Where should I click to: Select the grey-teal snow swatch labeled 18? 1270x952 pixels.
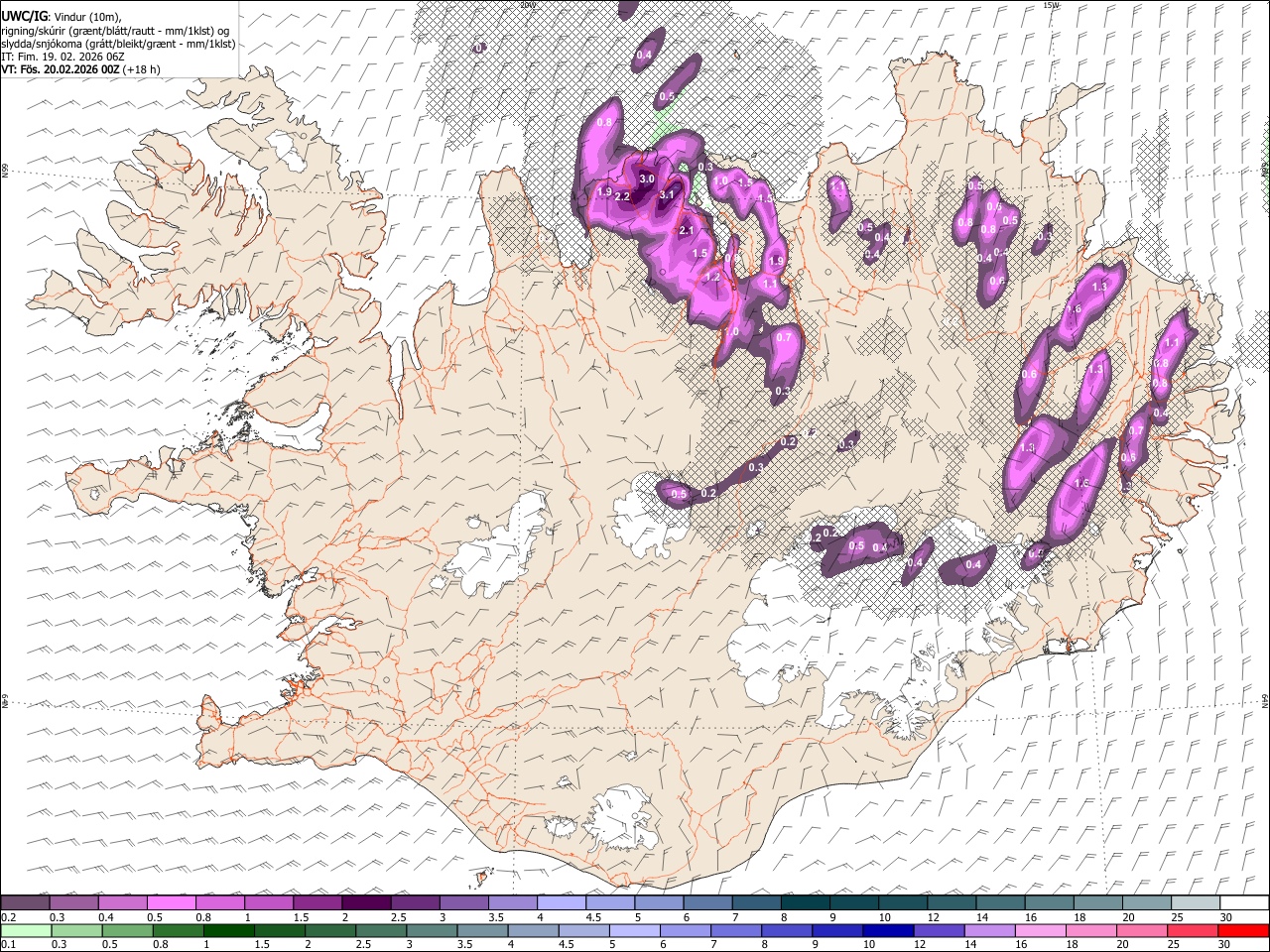click(1096, 902)
